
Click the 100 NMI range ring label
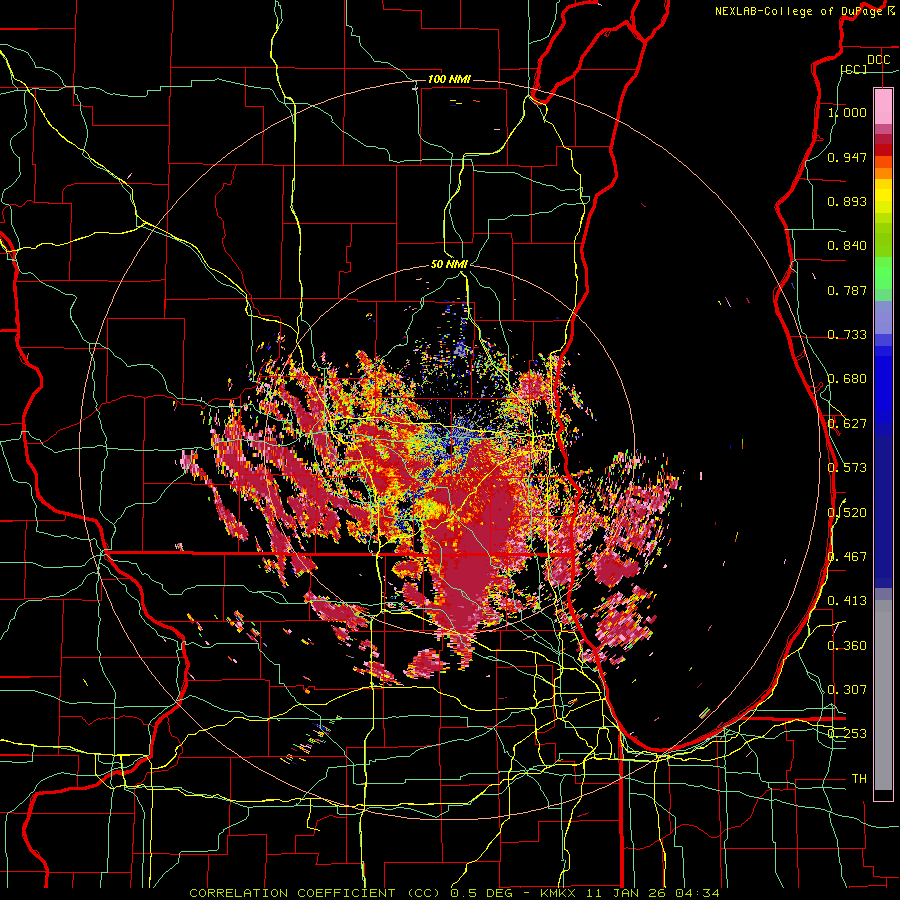coord(449,79)
